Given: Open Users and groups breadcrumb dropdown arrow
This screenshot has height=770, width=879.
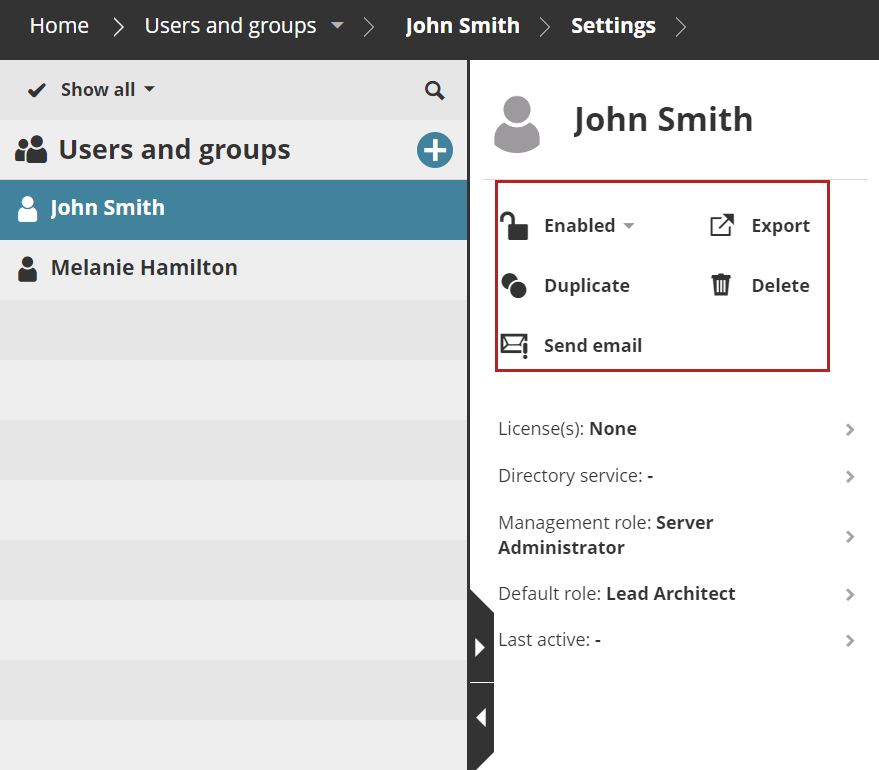Looking at the screenshot, I should (x=337, y=26).
